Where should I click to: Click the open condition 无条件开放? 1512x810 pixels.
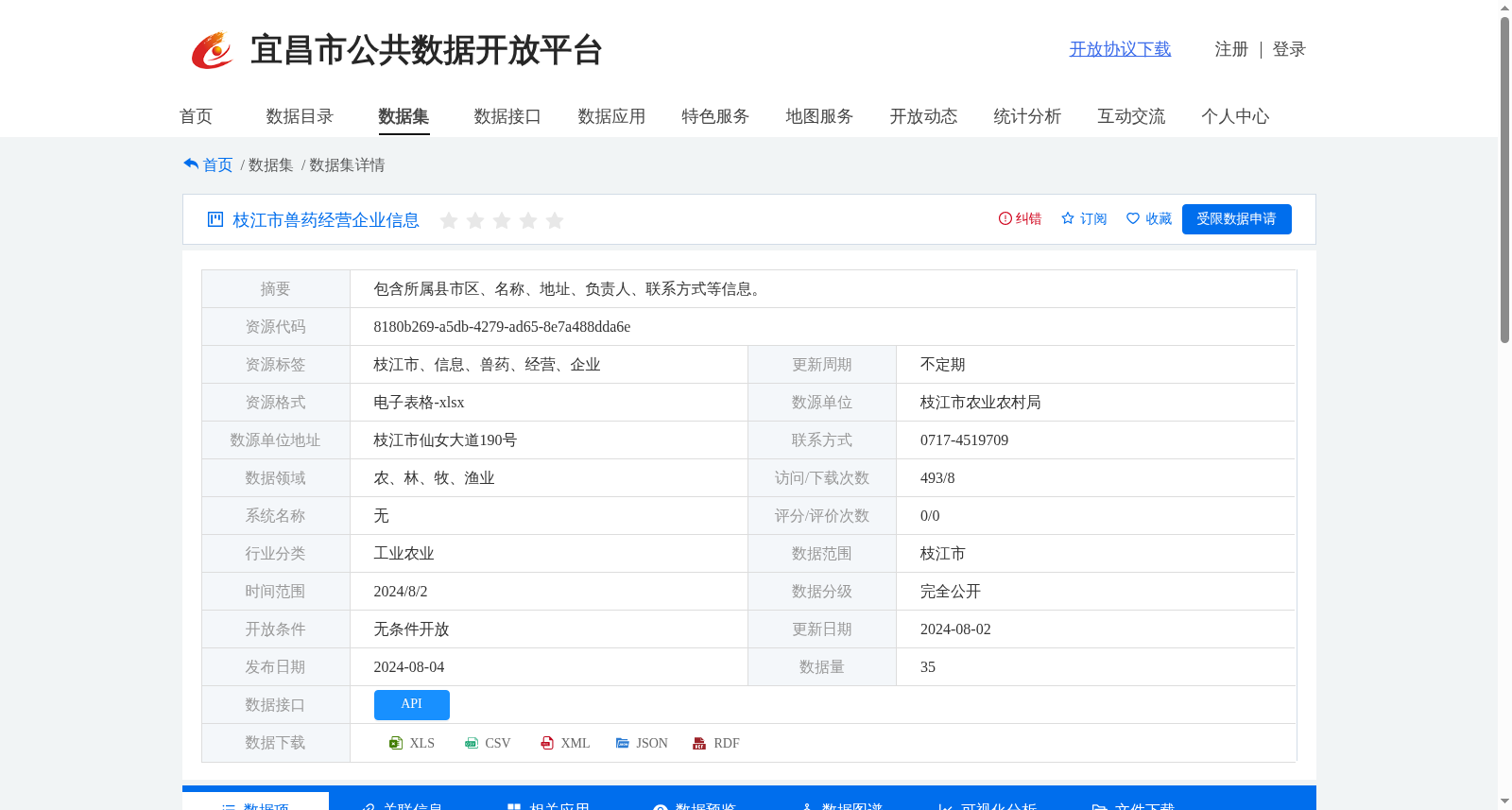411,629
